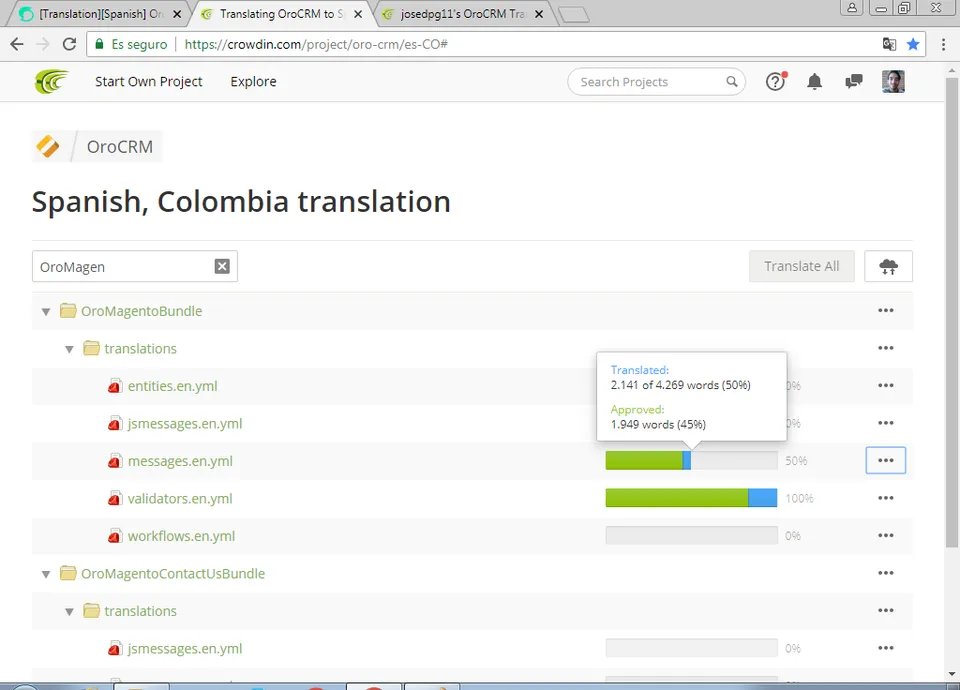
Task: Open entities.en.yml file
Action: click(x=173, y=386)
